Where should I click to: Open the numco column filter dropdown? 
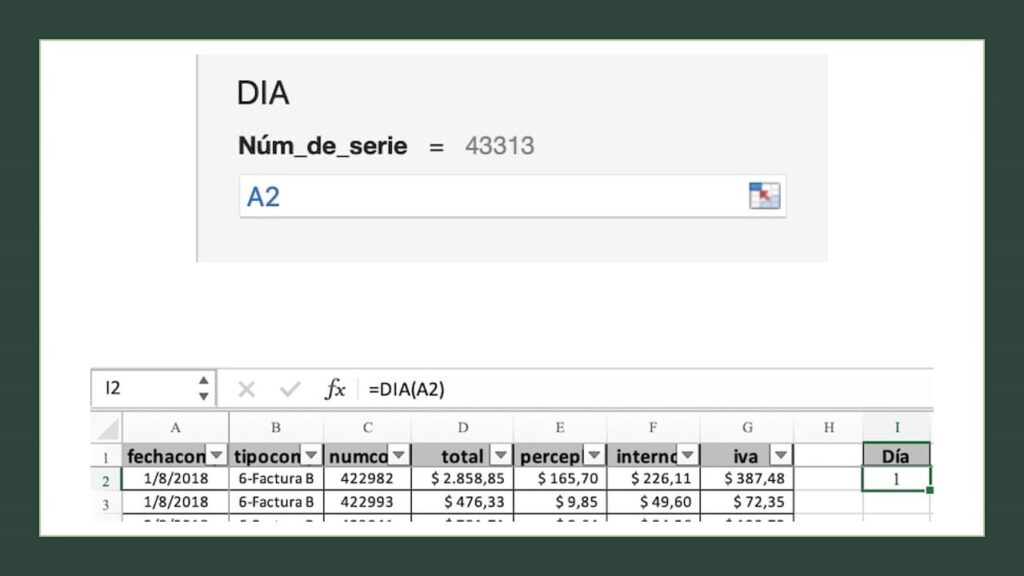400,455
